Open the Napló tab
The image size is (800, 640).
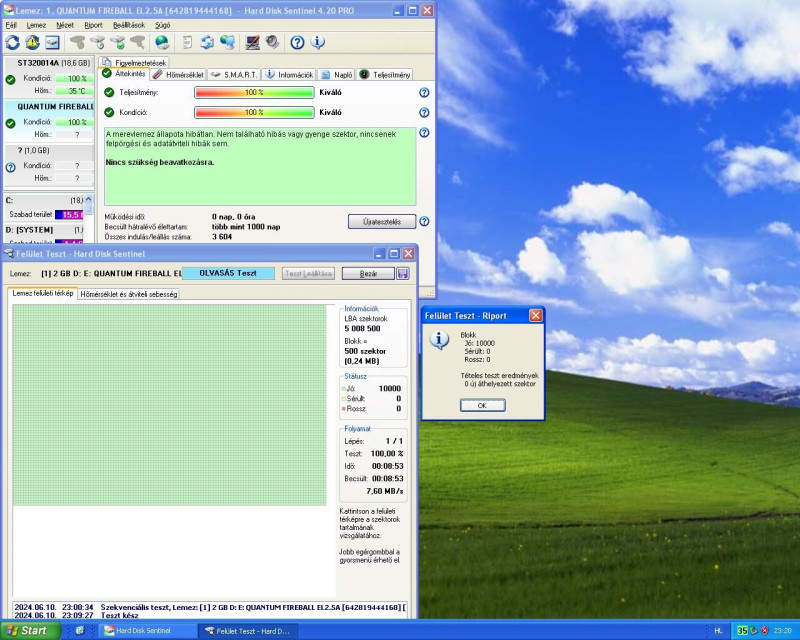click(336, 75)
